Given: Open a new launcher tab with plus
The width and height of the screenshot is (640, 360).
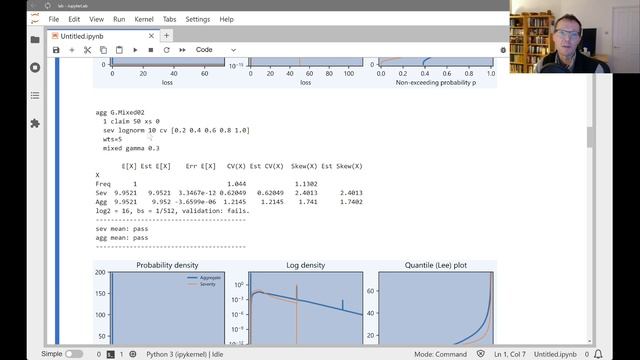Looking at the screenshot, I should tap(166, 36).
